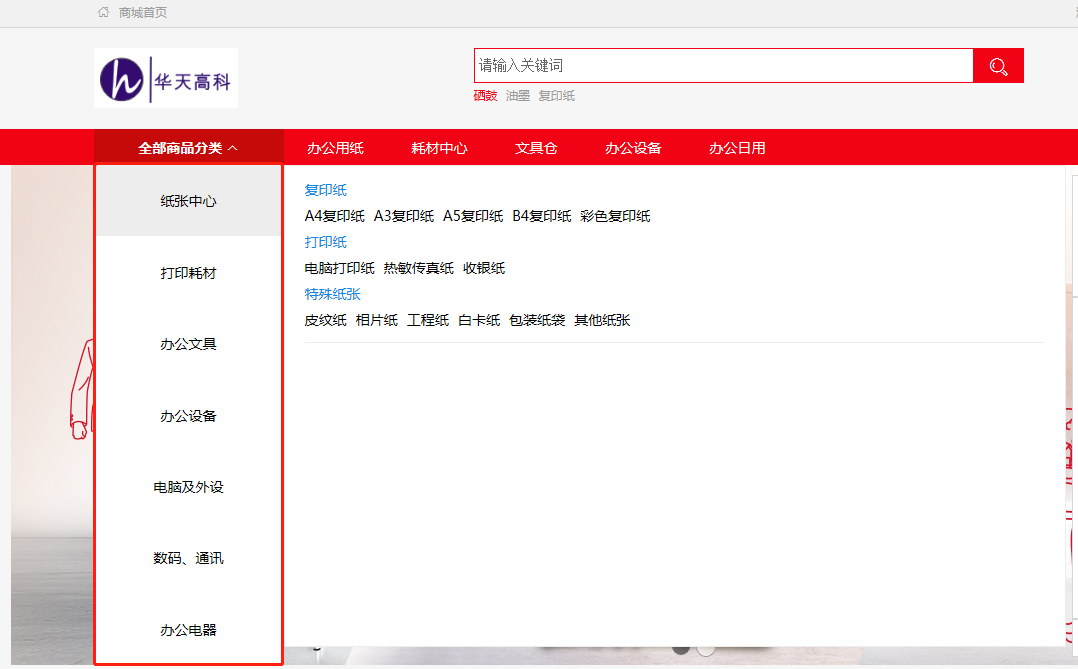Focus the 请输入关键词 search field
Image resolution: width=1078 pixels, height=669 pixels.
(x=723, y=65)
